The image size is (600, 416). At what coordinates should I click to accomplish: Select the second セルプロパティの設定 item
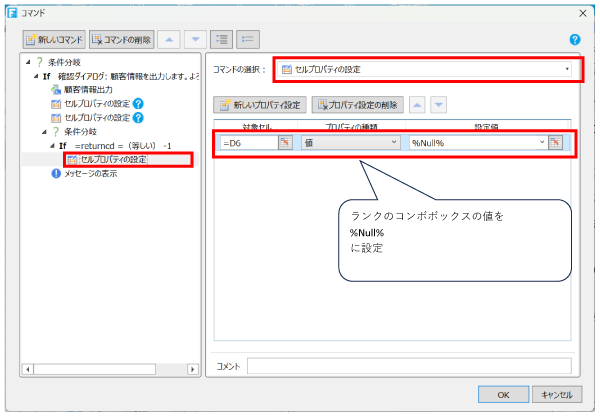(97, 118)
